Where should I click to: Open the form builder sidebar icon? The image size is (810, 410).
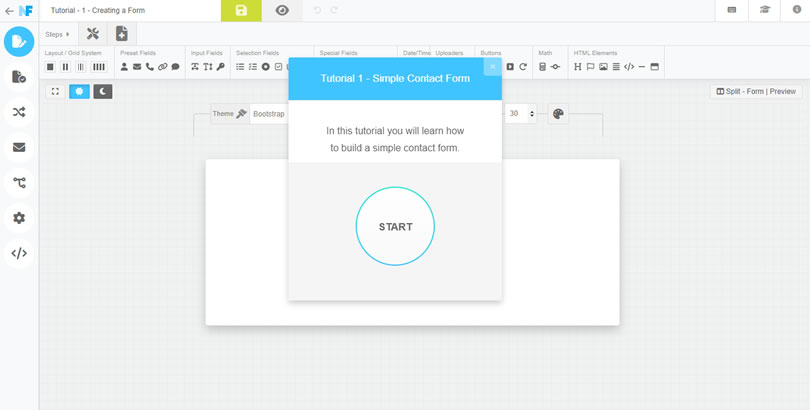coord(19,42)
